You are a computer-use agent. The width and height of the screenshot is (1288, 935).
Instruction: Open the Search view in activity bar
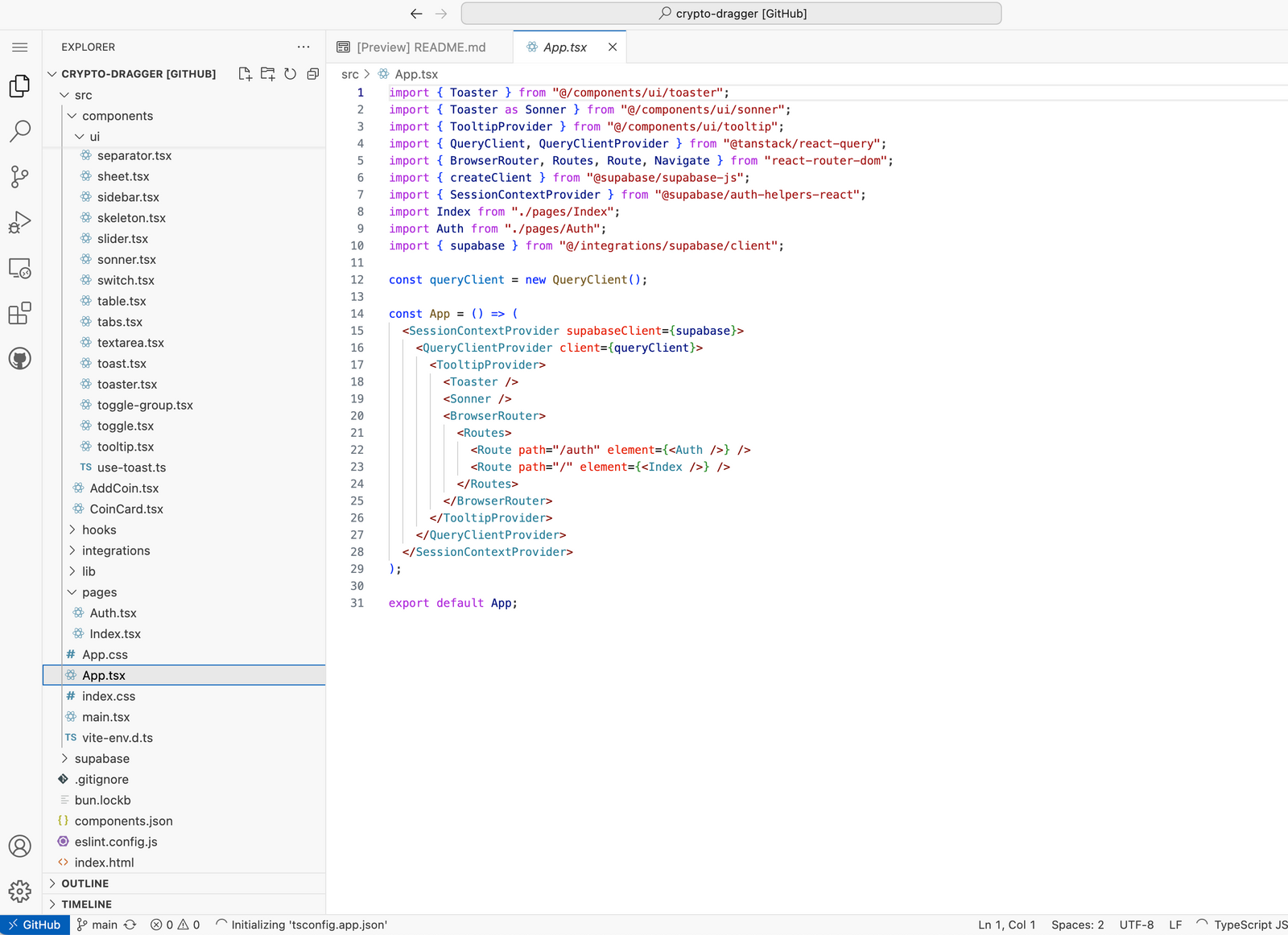tap(20, 130)
